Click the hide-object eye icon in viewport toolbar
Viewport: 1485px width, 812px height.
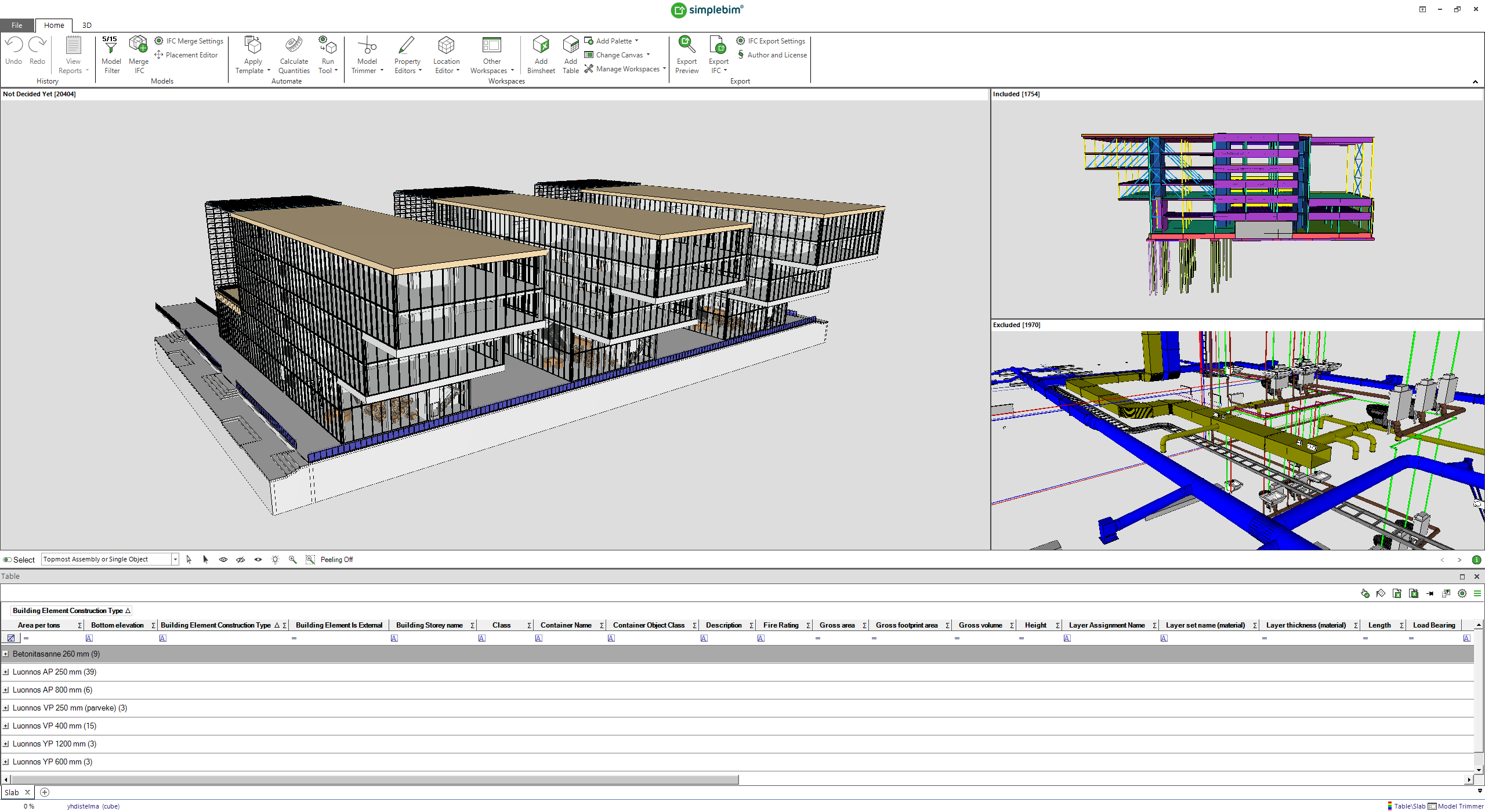click(x=240, y=559)
